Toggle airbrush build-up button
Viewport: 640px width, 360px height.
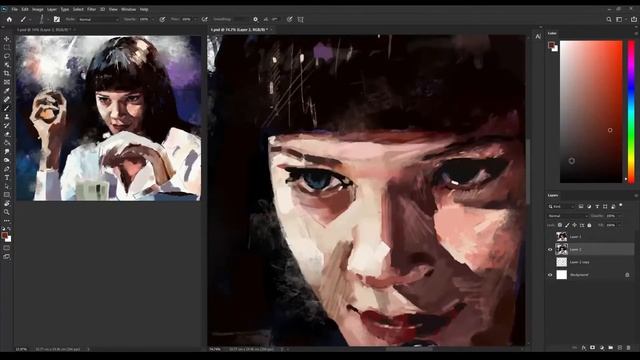[x=204, y=19]
